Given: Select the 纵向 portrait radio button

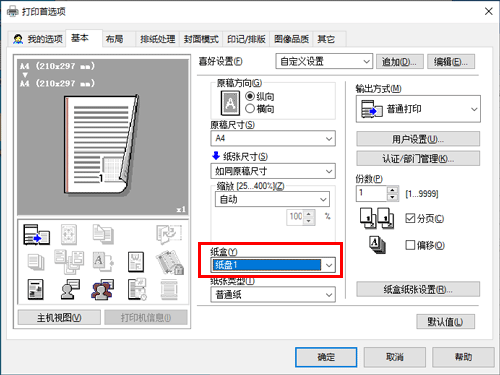Looking at the screenshot, I should (x=250, y=96).
